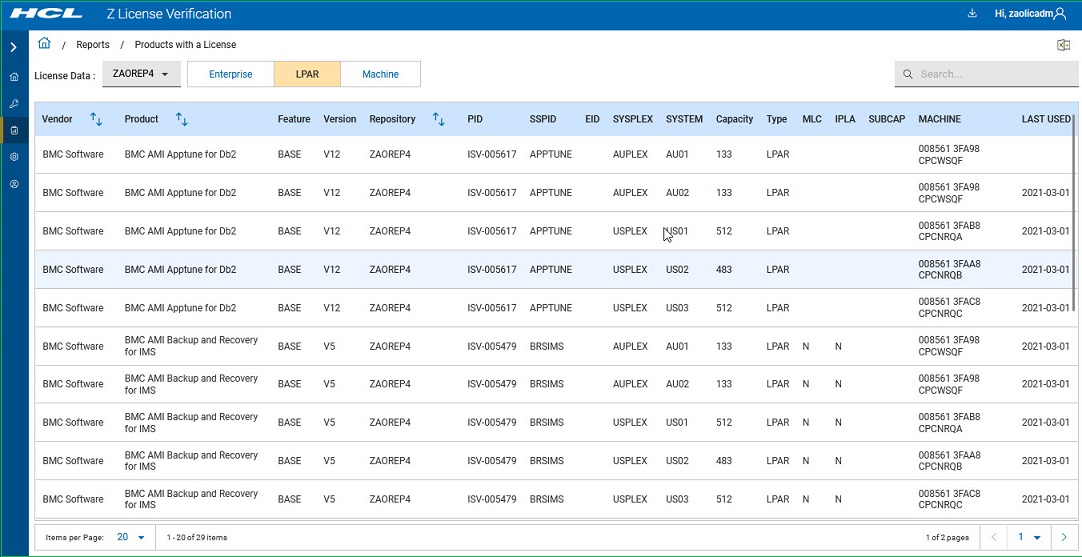Select the Reports icon in the sidebar
The width and height of the screenshot is (1082, 557).
13,131
